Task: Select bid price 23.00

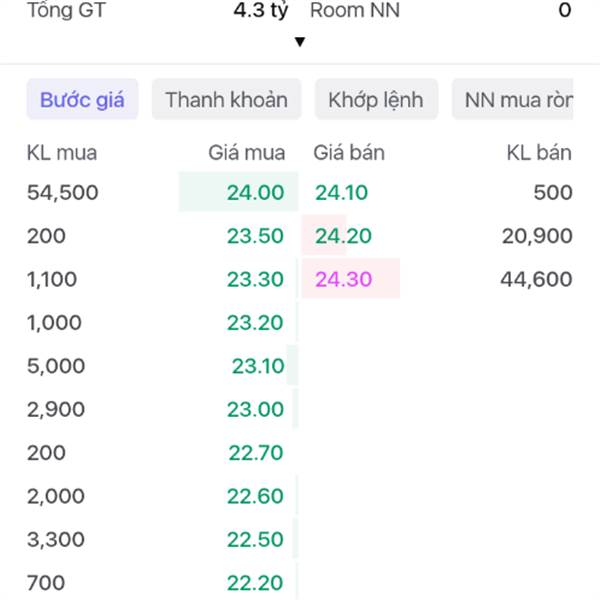Action: [x=255, y=409]
